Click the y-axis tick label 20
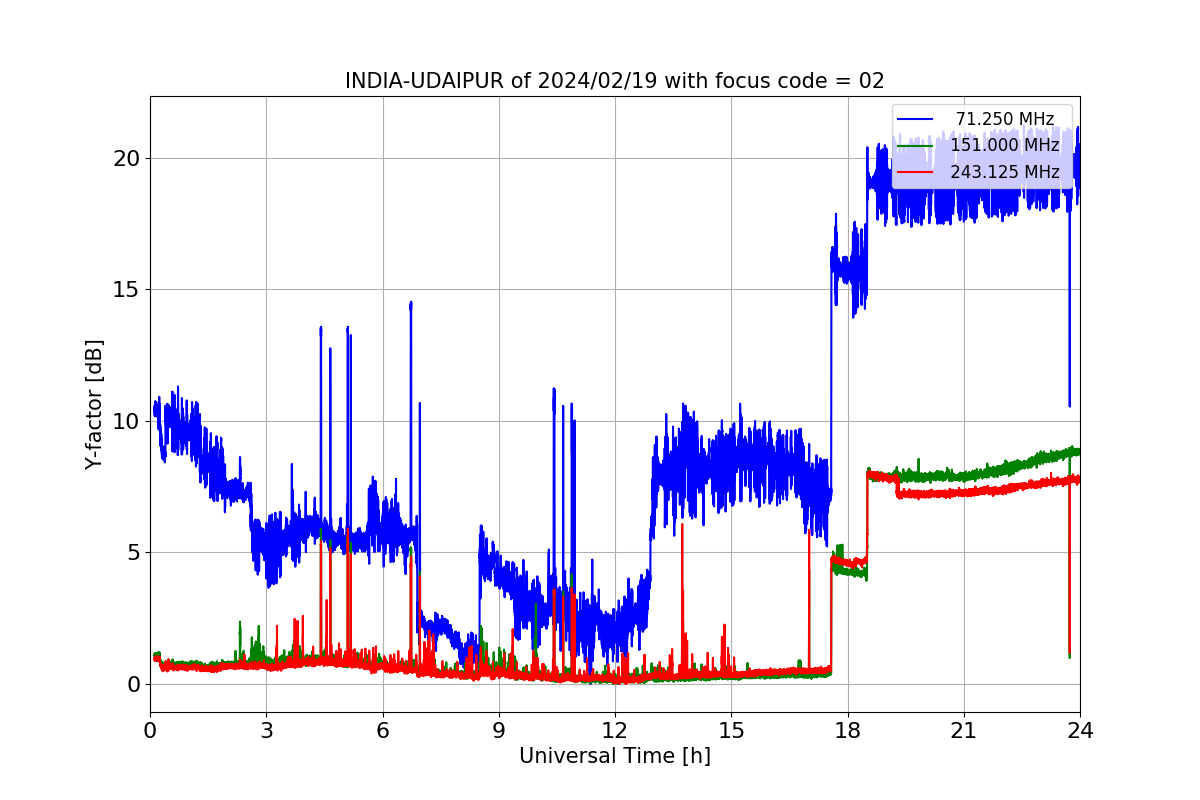 tap(127, 158)
